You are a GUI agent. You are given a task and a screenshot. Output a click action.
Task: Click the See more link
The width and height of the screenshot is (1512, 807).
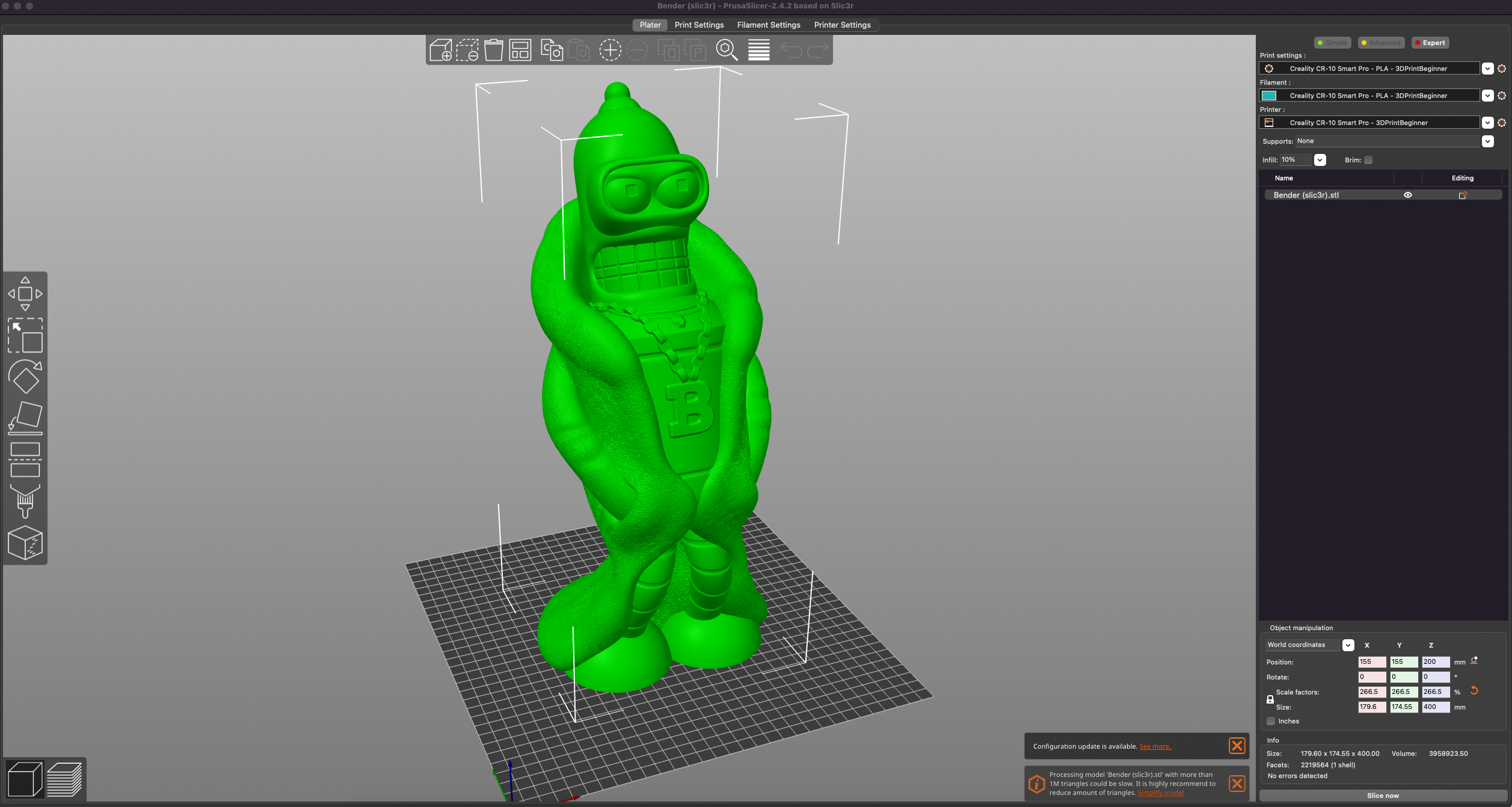[1155, 746]
